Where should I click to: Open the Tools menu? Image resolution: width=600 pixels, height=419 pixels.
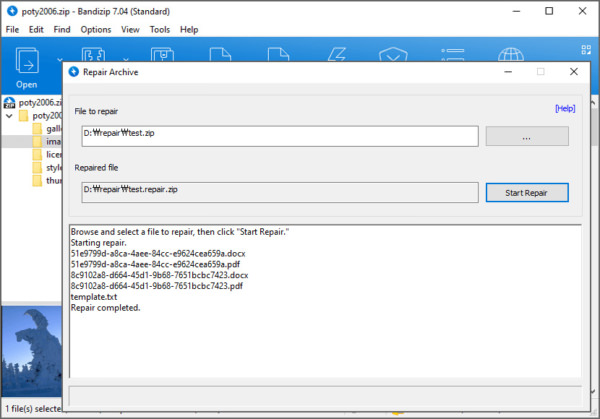(x=160, y=30)
